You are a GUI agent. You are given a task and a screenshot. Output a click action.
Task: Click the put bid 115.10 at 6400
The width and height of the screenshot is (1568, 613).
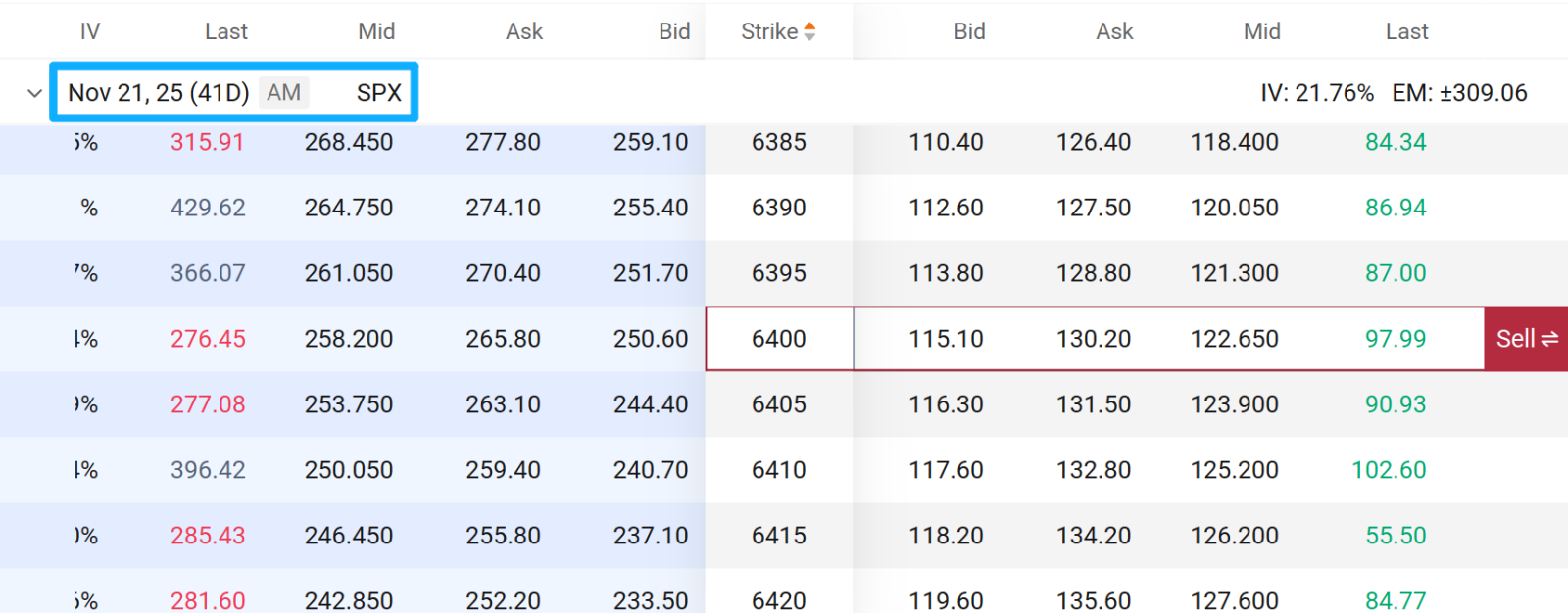coord(946,339)
